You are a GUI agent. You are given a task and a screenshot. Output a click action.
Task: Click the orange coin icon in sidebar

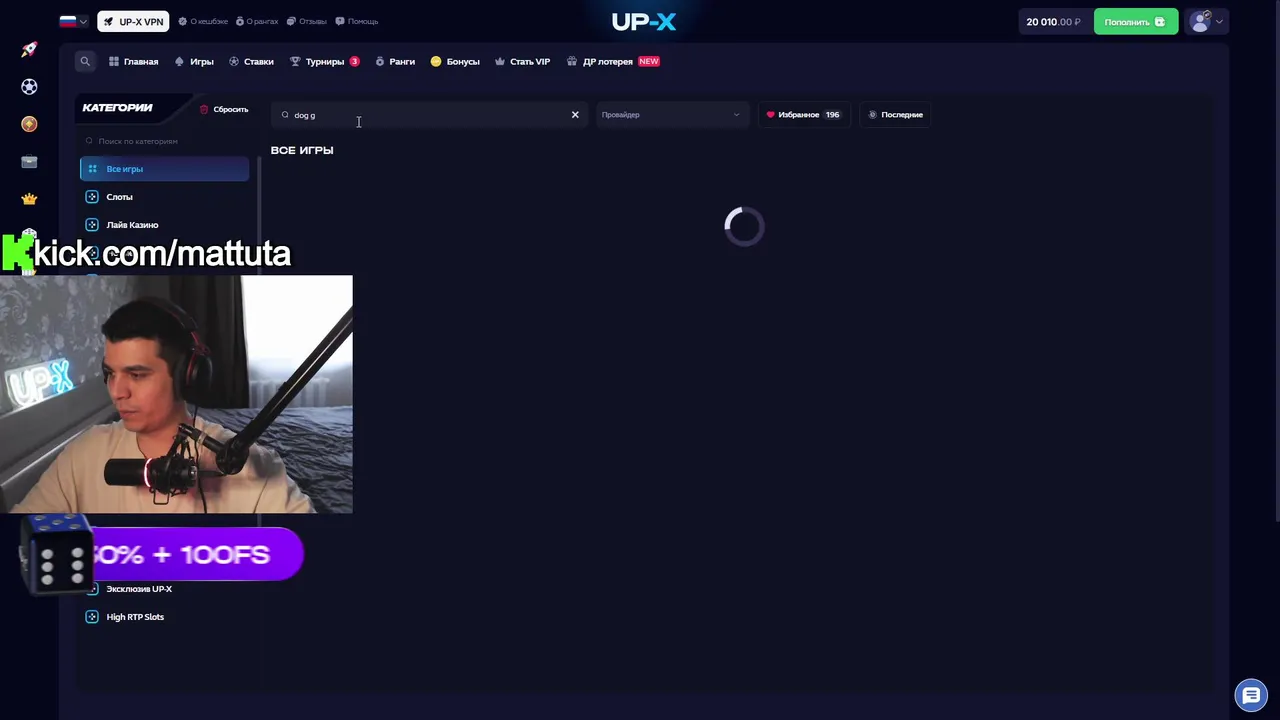(x=29, y=124)
